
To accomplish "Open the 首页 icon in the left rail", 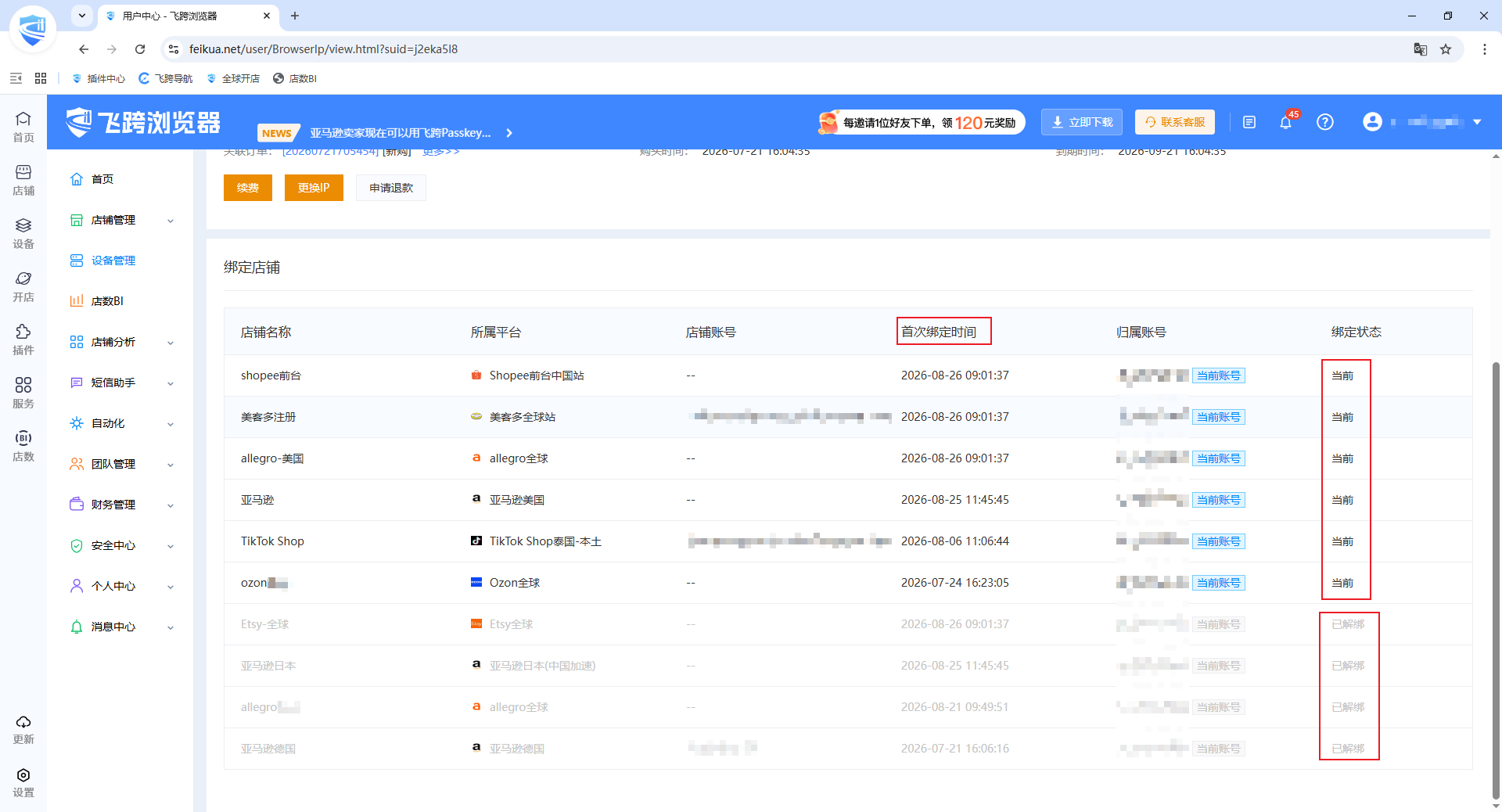I will [x=23, y=126].
